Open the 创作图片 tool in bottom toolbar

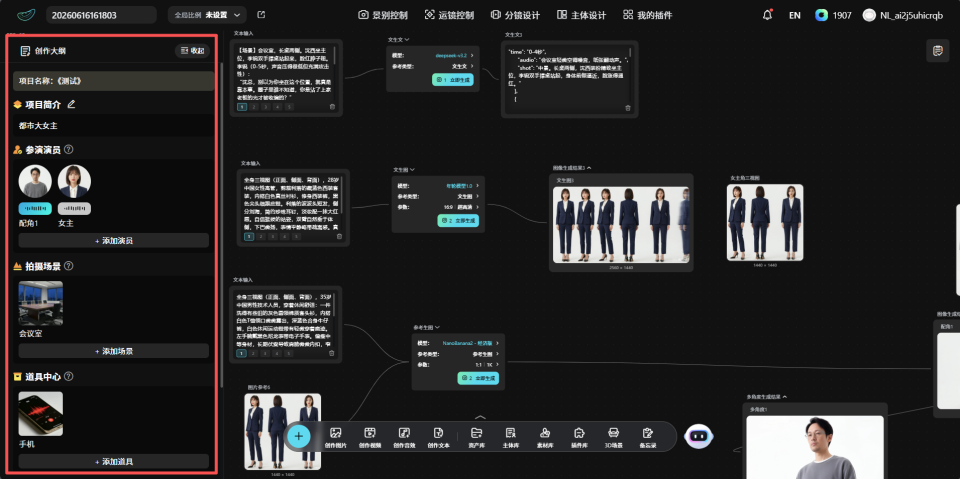click(x=335, y=437)
